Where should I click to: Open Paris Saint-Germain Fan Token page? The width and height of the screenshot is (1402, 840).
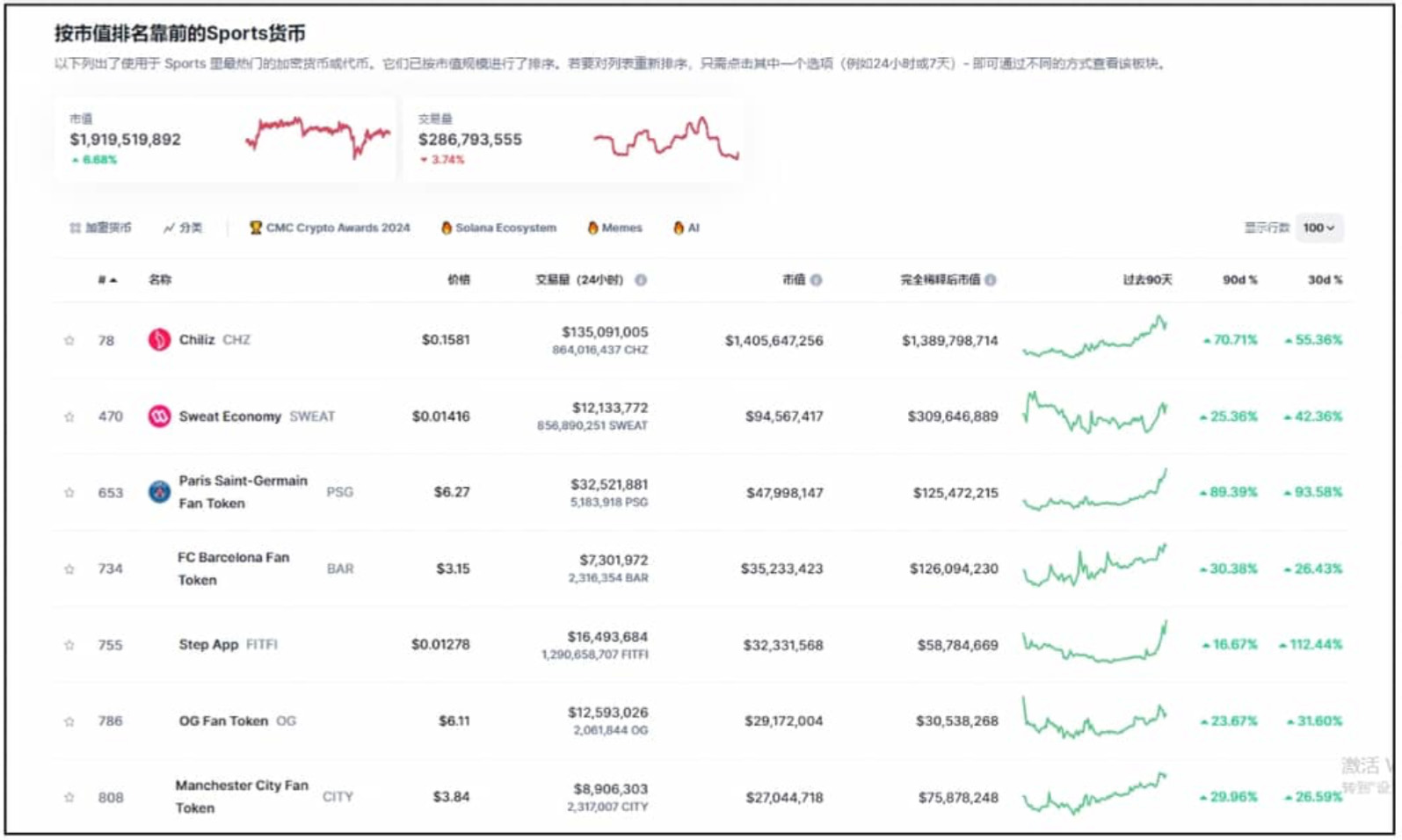coord(243,492)
